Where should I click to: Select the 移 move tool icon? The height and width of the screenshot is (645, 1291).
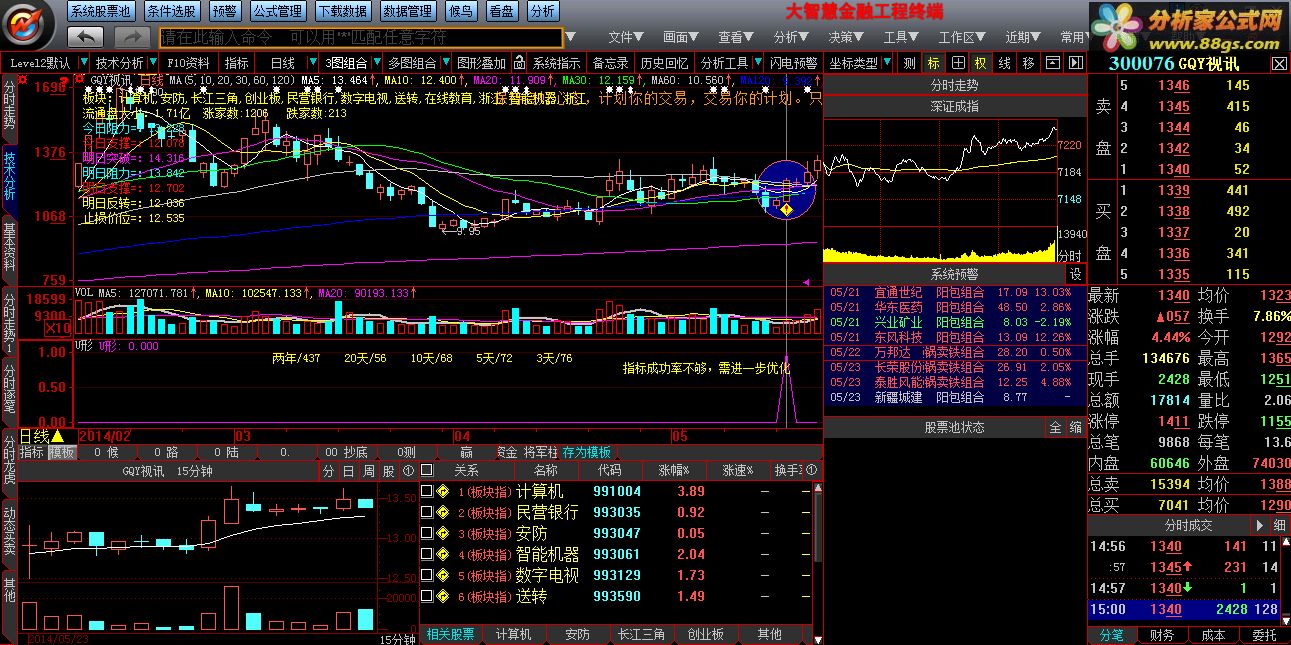pos(1028,62)
